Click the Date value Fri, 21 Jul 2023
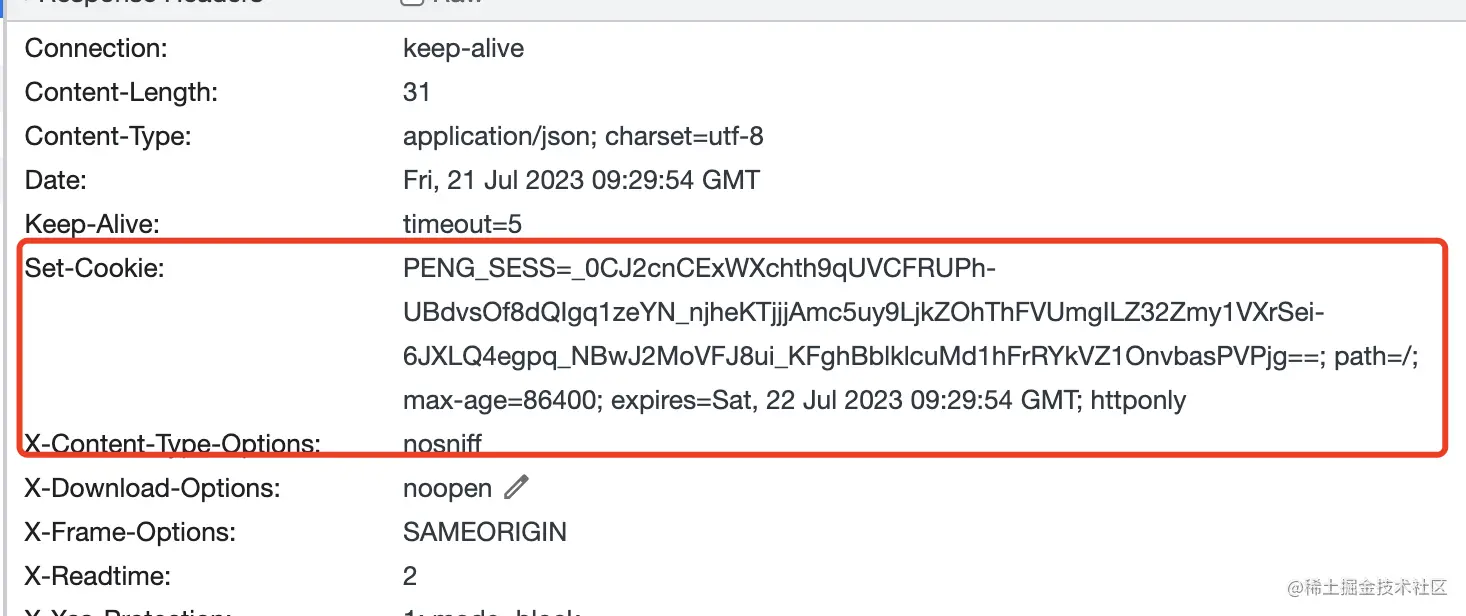This screenshot has width=1466, height=616. pyautogui.click(x=581, y=180)
